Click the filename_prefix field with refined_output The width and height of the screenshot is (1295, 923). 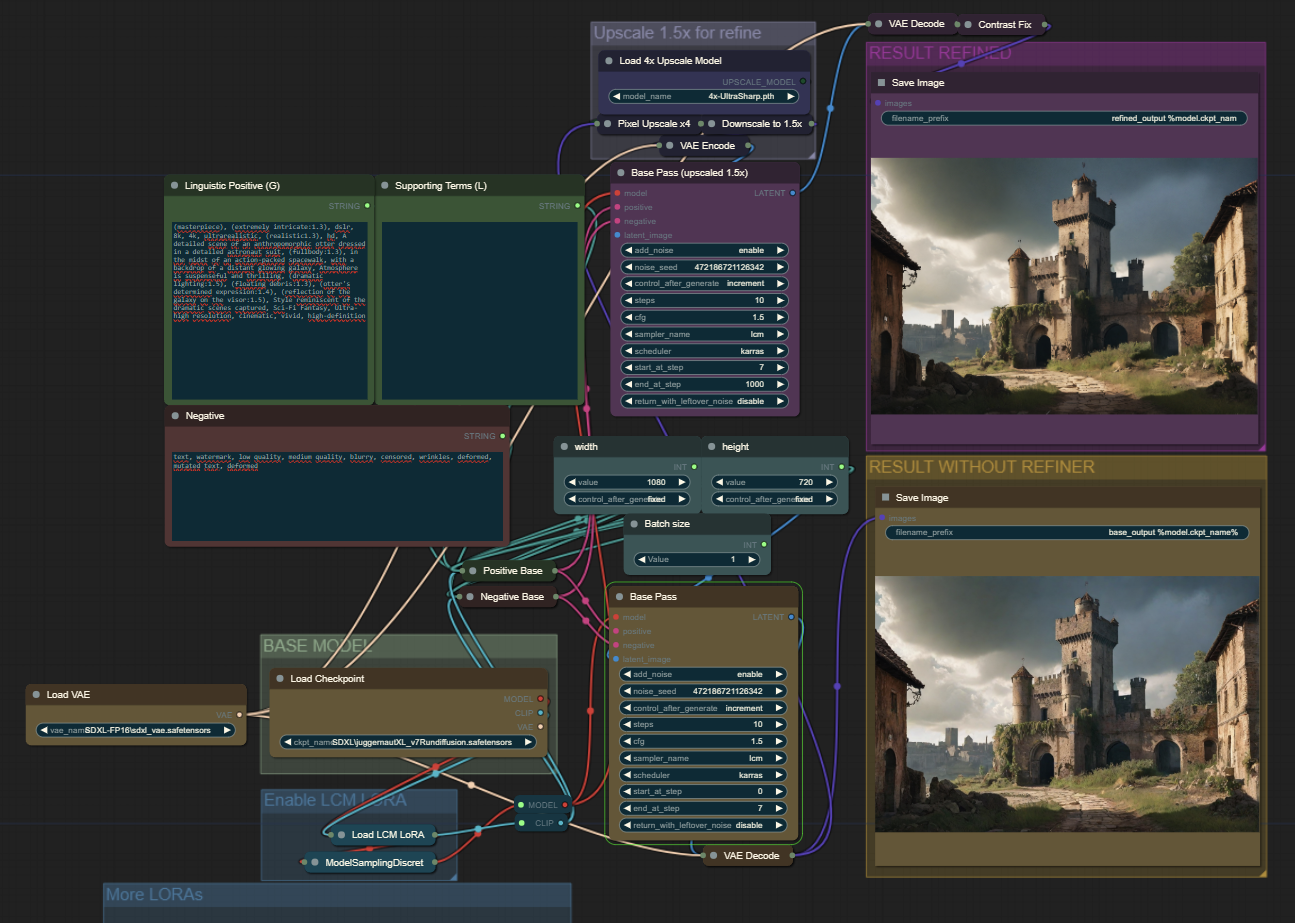(x=1064, y=118)
